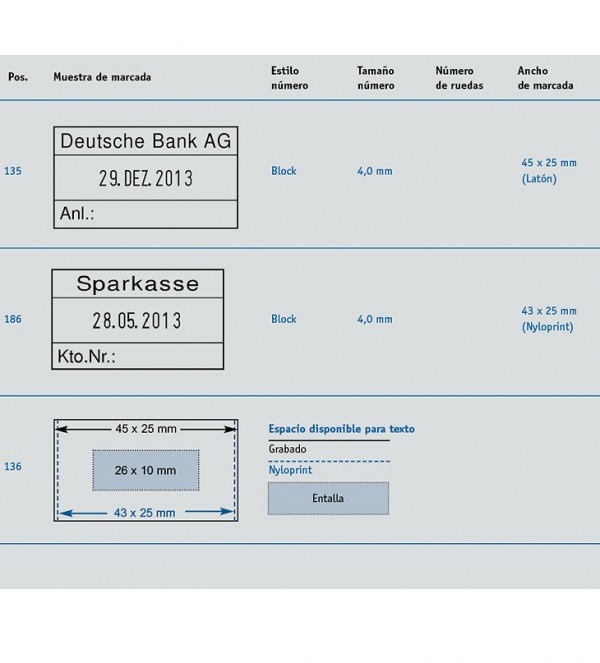Click '4,0 mm' size in row 186
Viewport: 600px width, 663px height.
[375, 319]
